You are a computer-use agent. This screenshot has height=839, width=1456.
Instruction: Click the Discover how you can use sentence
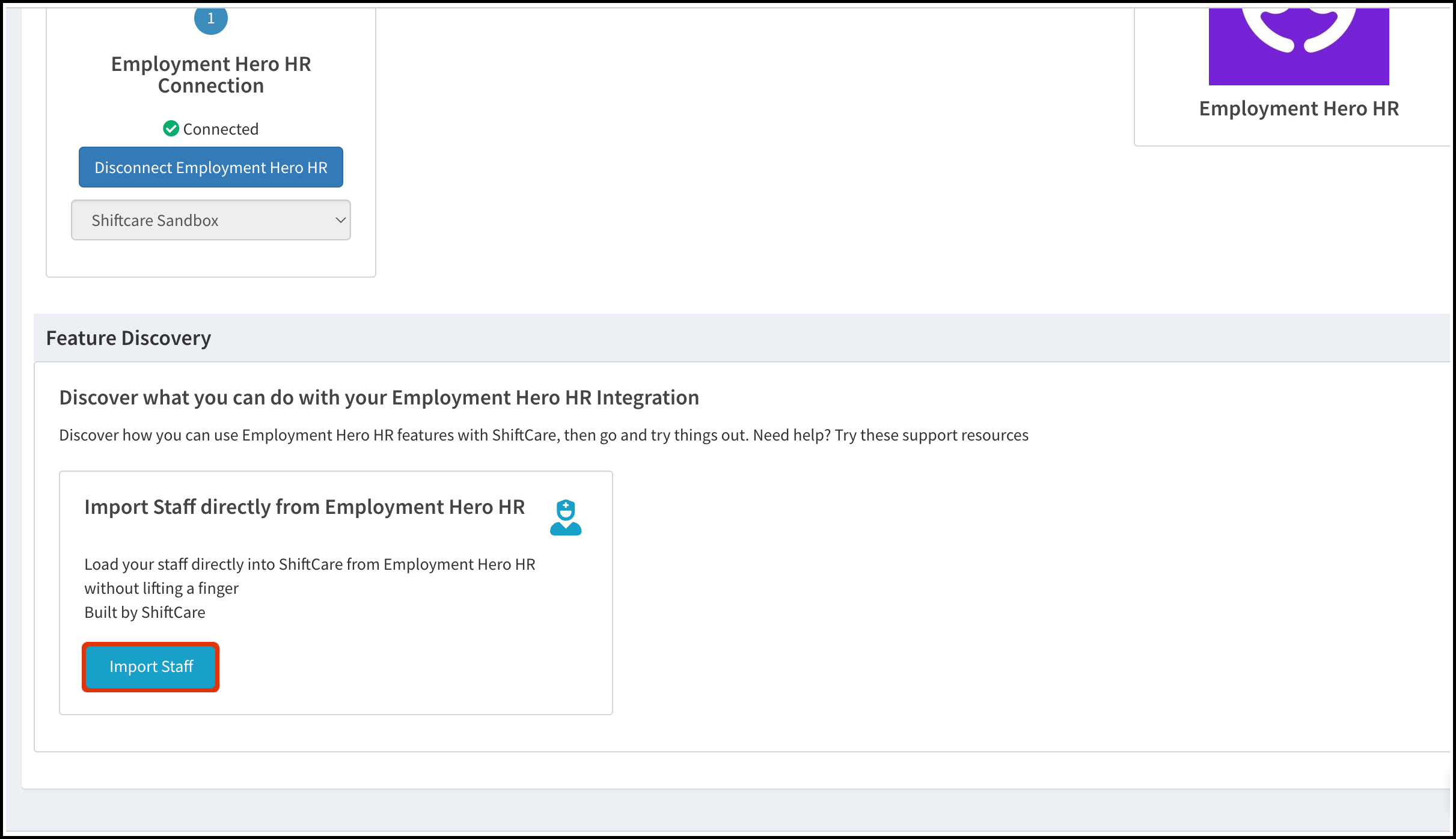[277, 435]
